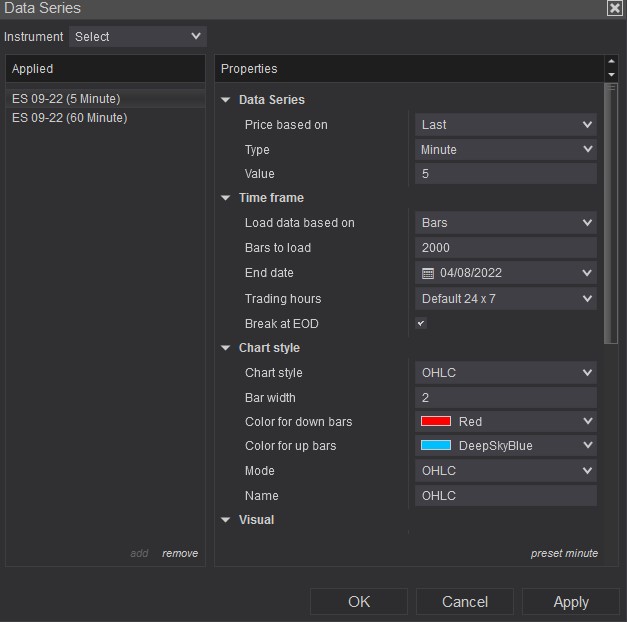Open the Instrument Select dropdown
Image resolution: width=627 pixels, height=622 pixels.
point(138,37)
